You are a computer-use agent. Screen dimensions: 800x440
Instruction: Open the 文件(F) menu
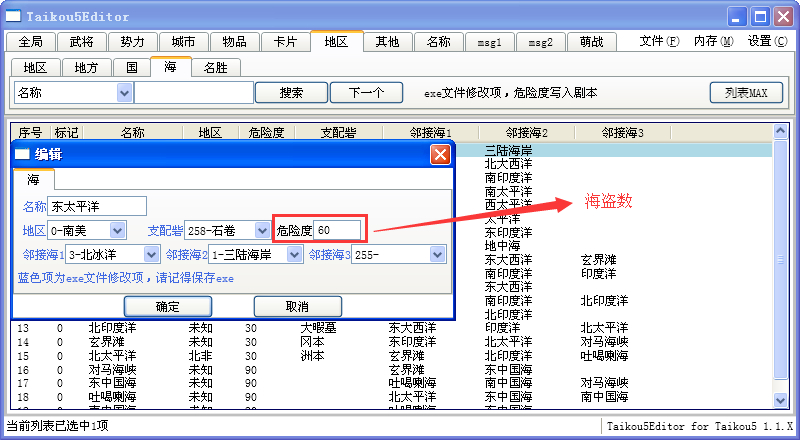659,41
